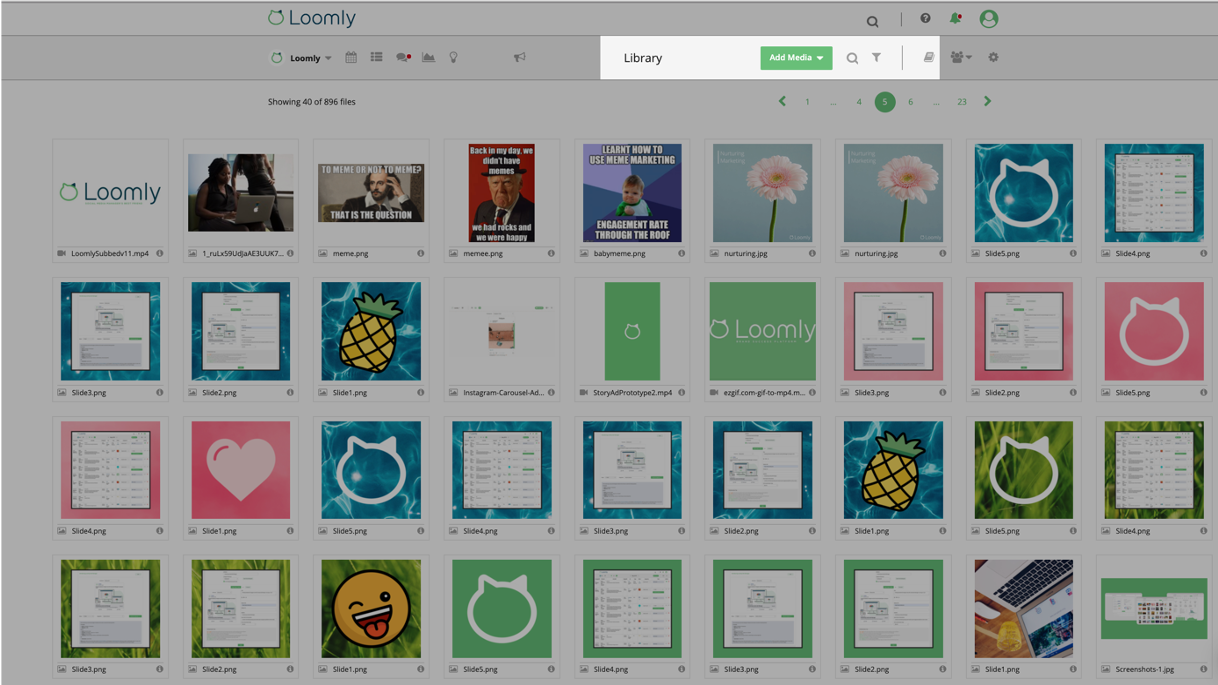Show info for babymeme.png
The height and width of the screenshot is (685, 1218).
click(x=681, y=254)
